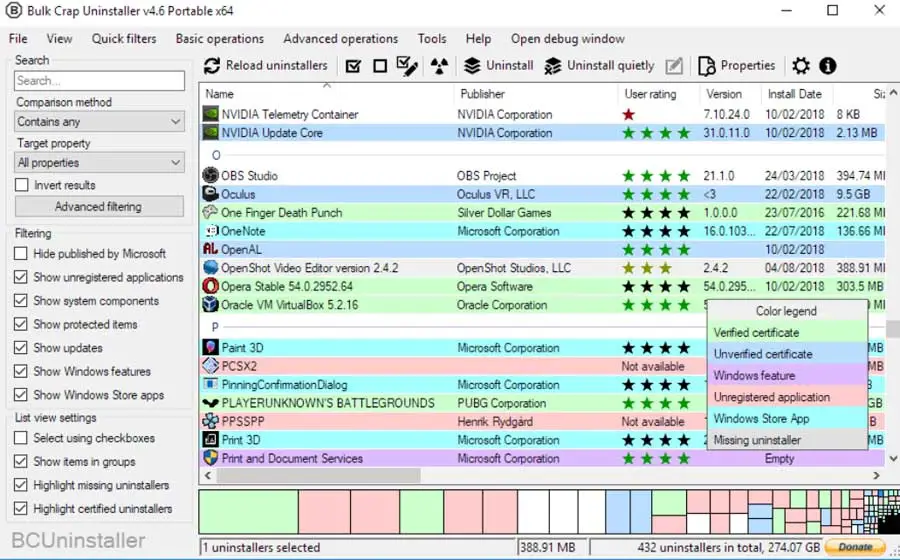
Task: Click the Windows feature purple legend entry
Action: (786, 375)
